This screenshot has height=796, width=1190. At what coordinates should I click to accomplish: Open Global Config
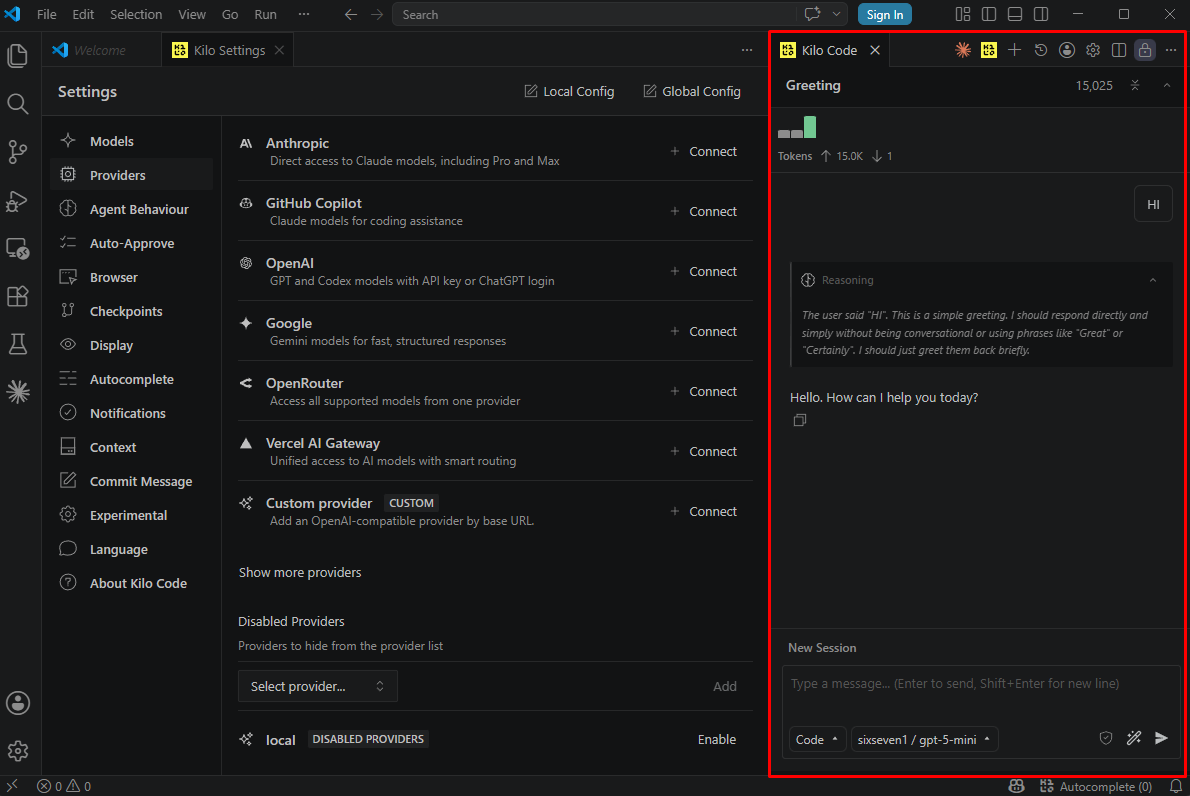pos(692,91)
